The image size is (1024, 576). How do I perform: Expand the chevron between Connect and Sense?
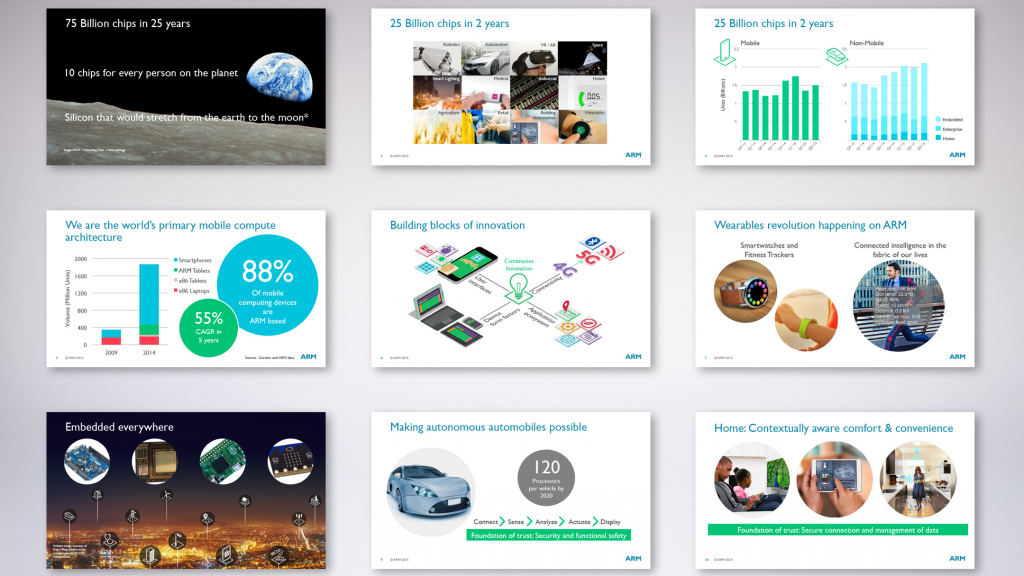coord(502,521)
